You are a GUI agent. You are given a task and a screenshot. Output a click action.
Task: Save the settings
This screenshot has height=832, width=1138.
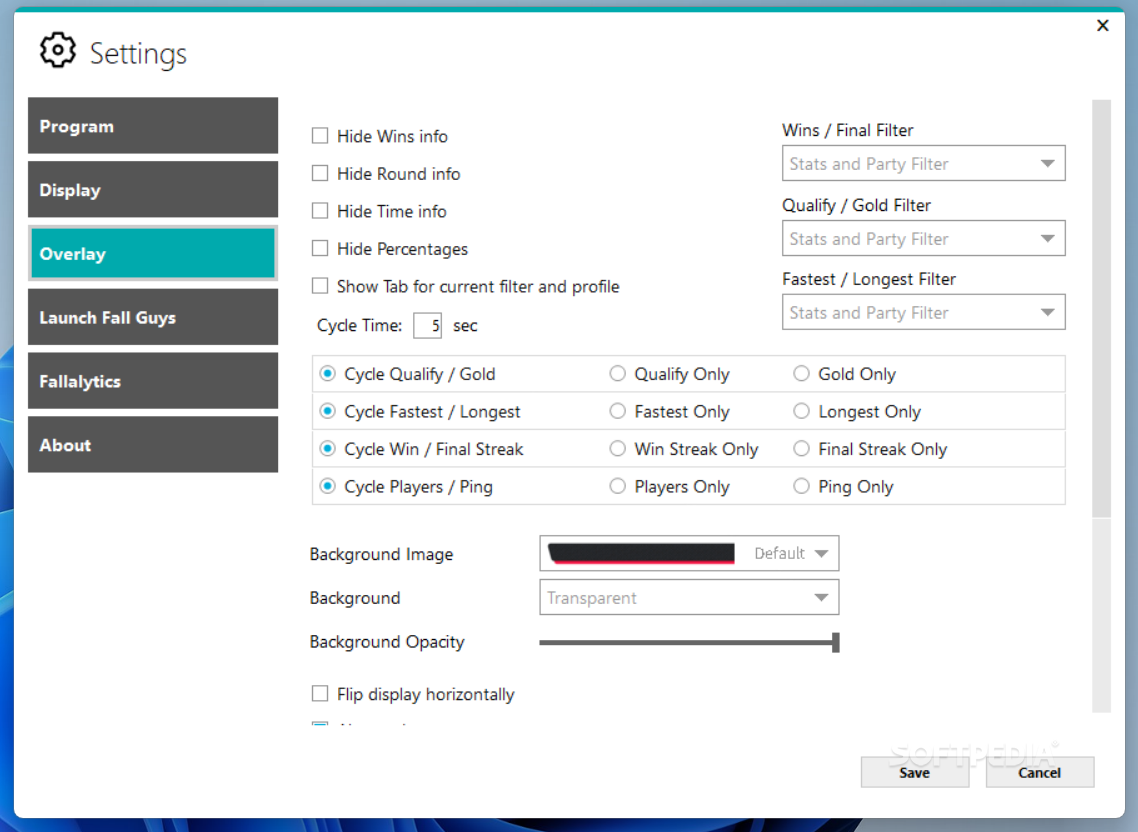(914, 772)
